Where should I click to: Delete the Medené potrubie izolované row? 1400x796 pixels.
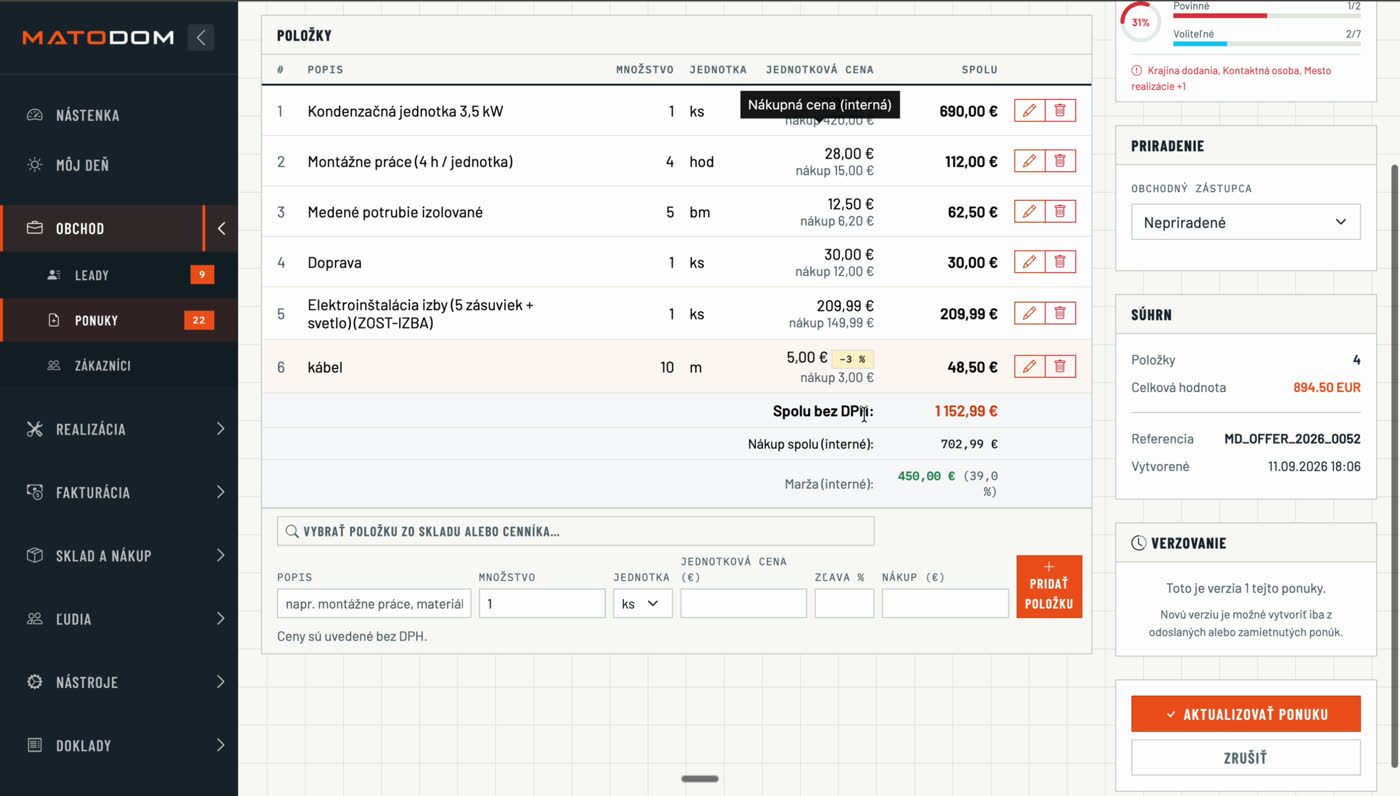(x=1060, y=212)
